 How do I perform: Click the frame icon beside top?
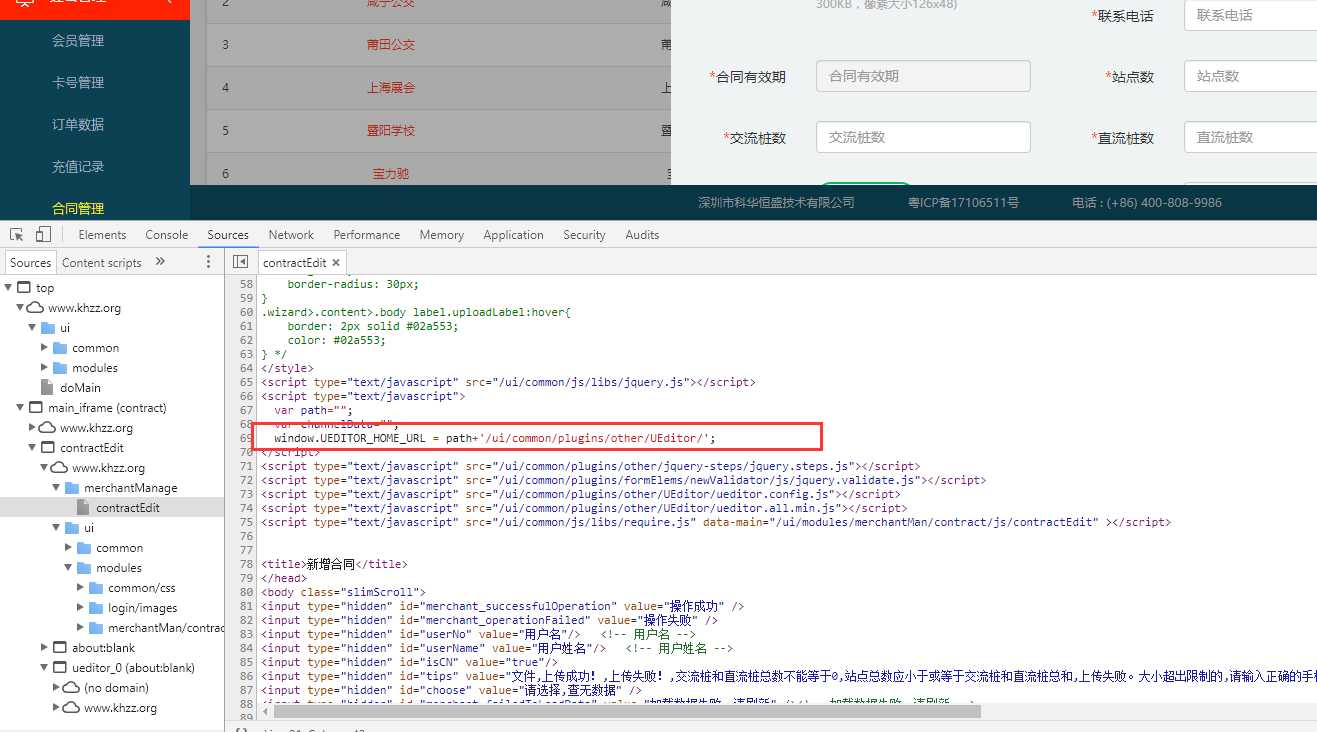(24, 288)
